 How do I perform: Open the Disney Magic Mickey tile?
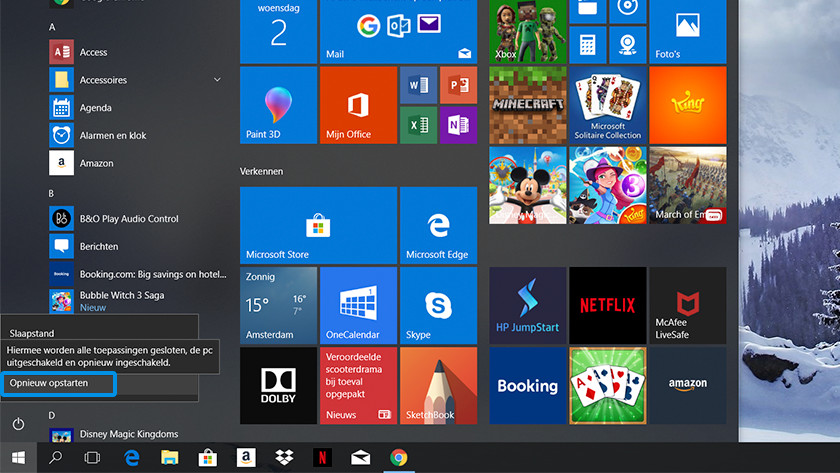(528, 185)
